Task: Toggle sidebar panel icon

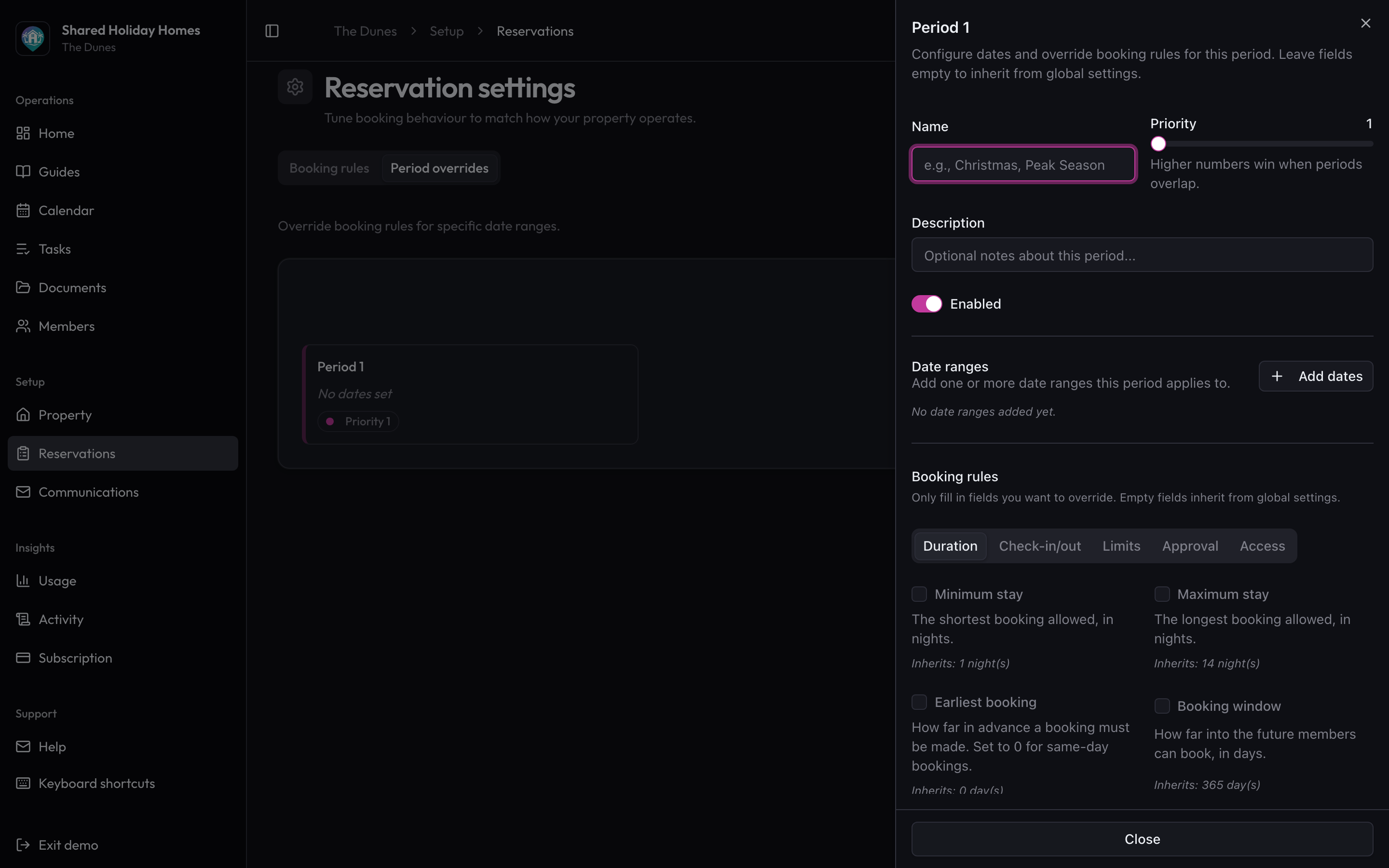Action: 272,31
